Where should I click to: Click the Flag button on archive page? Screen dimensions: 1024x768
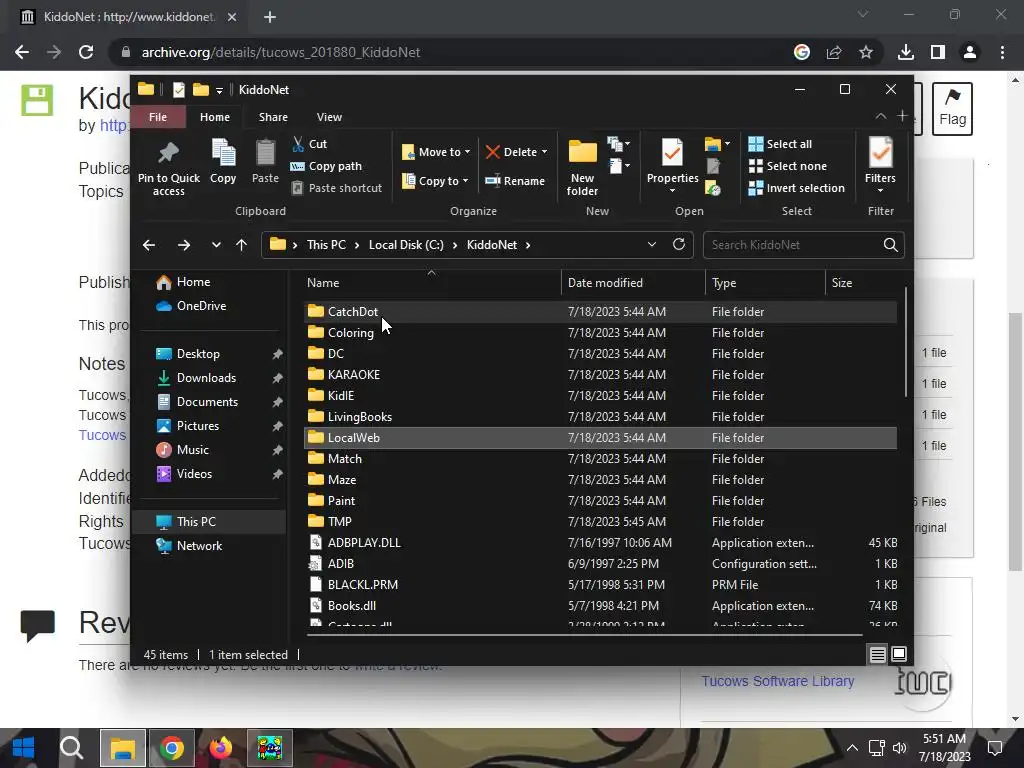[952, 108]
